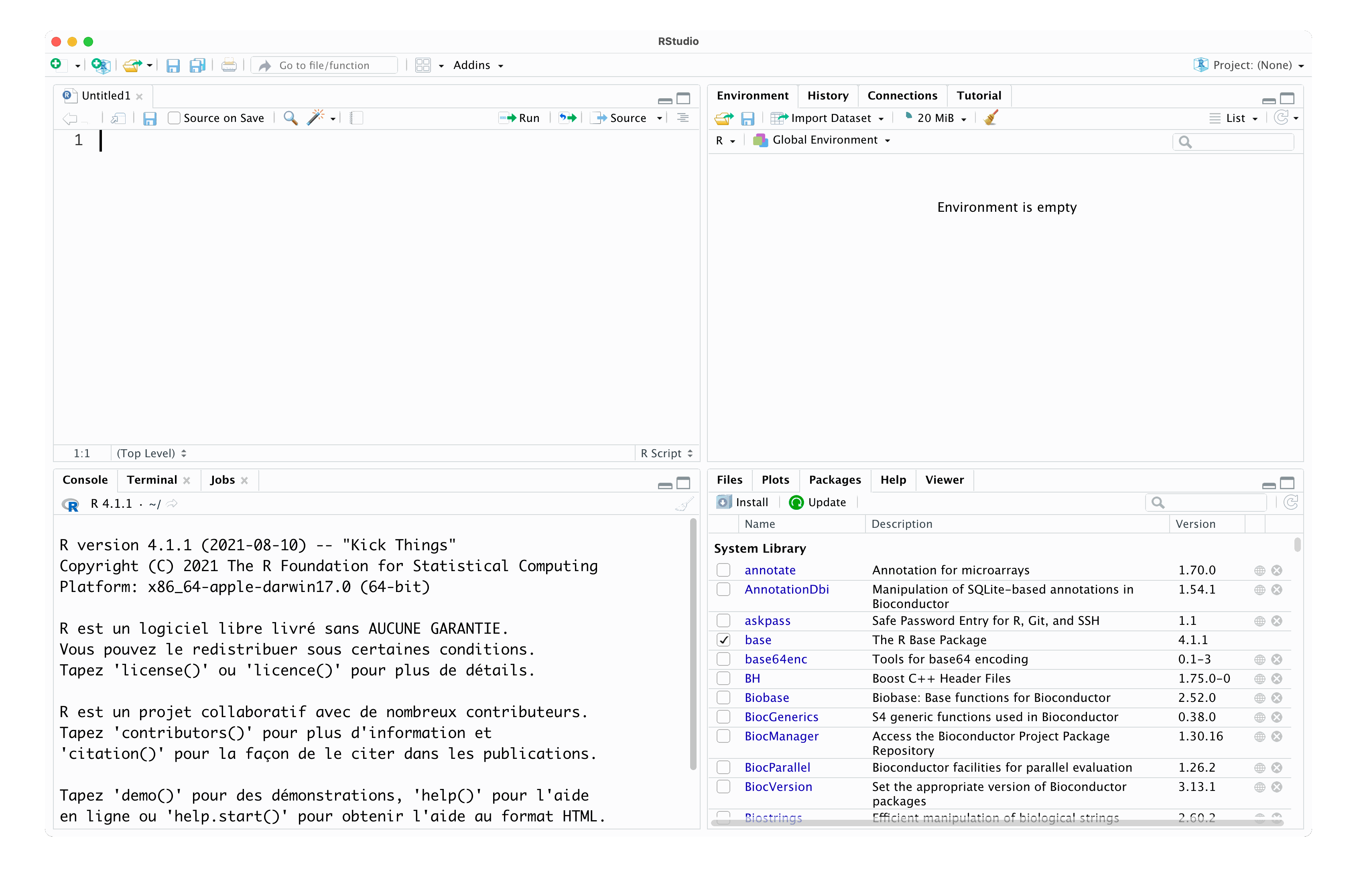Open the BiocManager package link
This screenshot has height=896, width=1357.
[x=781, y=736]
